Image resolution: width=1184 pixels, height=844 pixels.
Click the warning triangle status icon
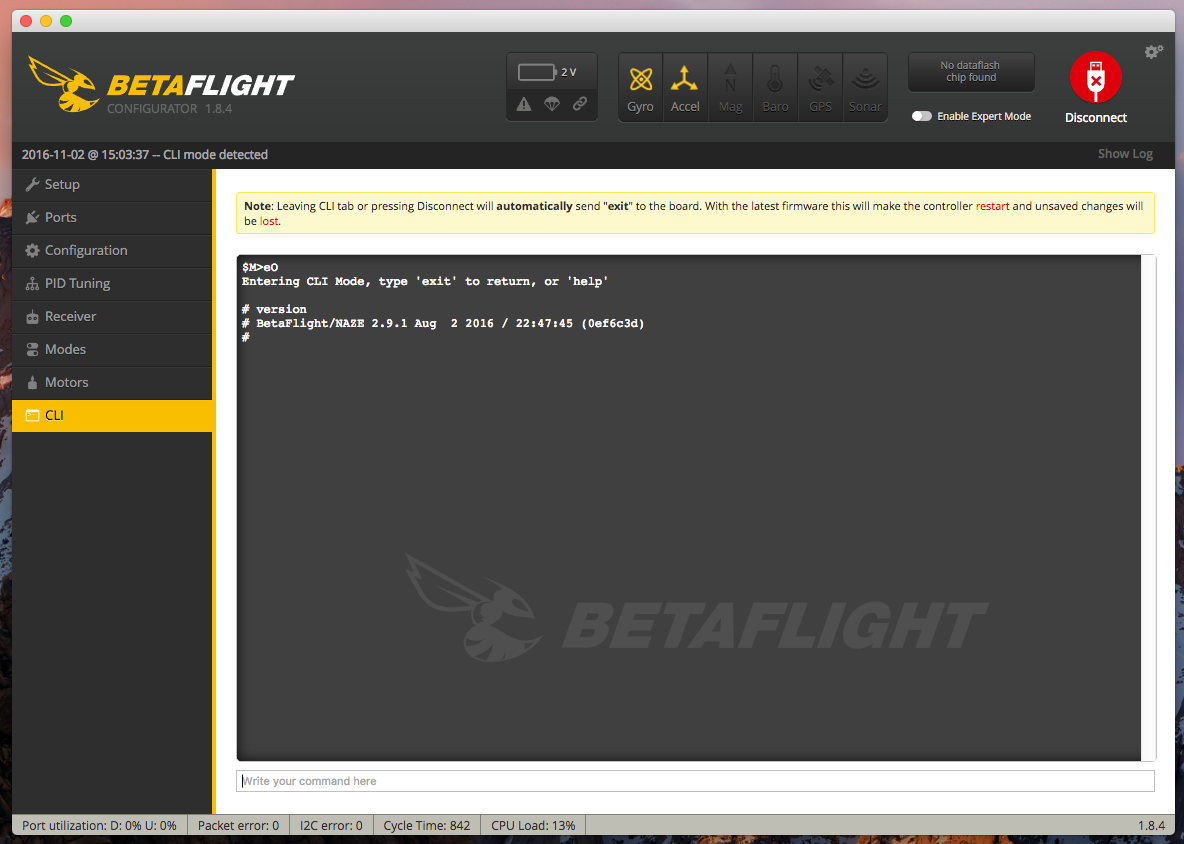[524, 104]
